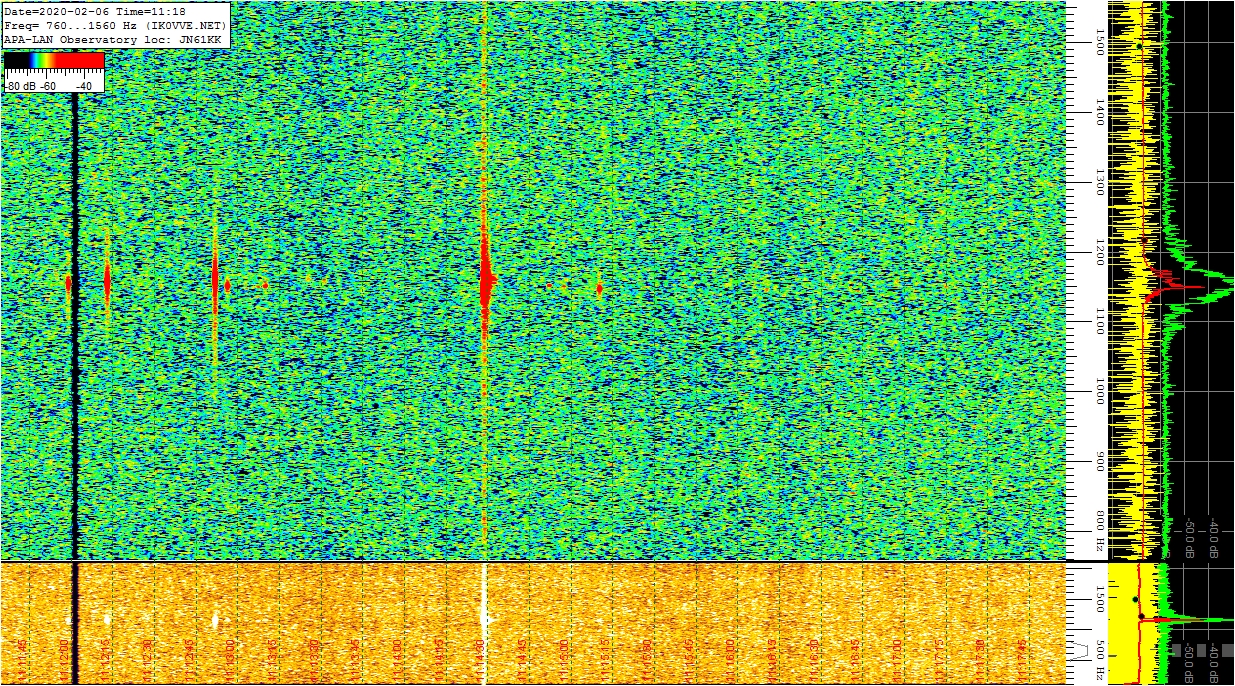Click the '-40.0 dB' label in upper spectrum graph
The width and height of the screenshot is (1235, 686).
point(1215,537)
